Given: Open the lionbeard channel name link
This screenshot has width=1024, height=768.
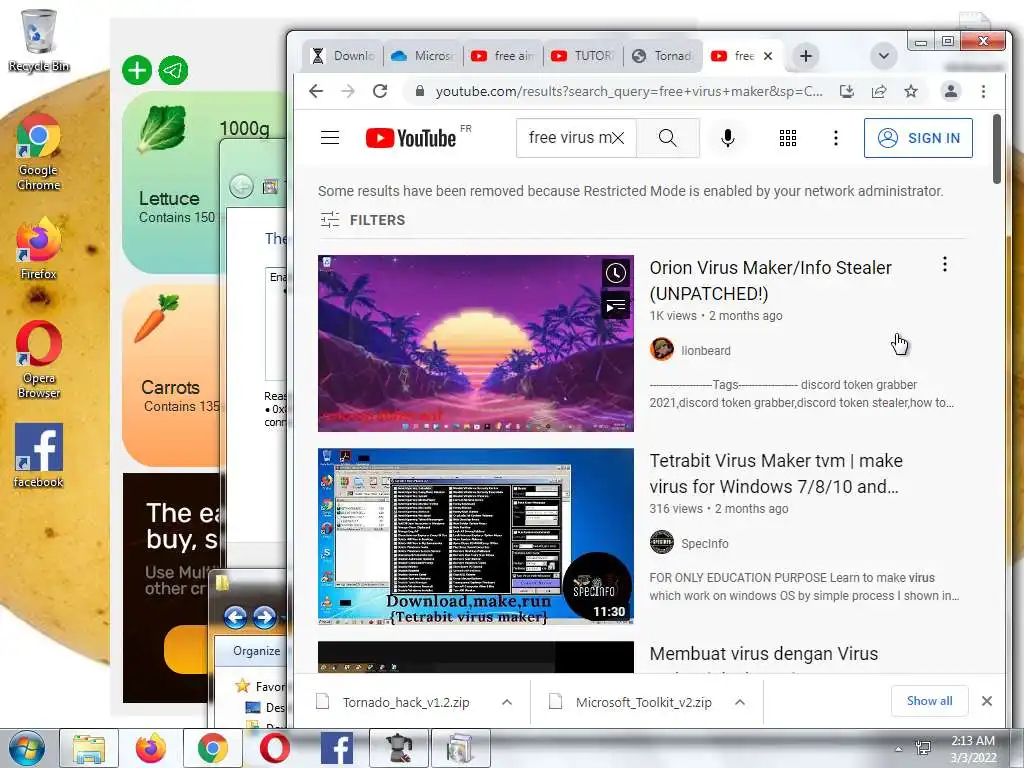Looking at the screenshot, I should pos(705,350).
